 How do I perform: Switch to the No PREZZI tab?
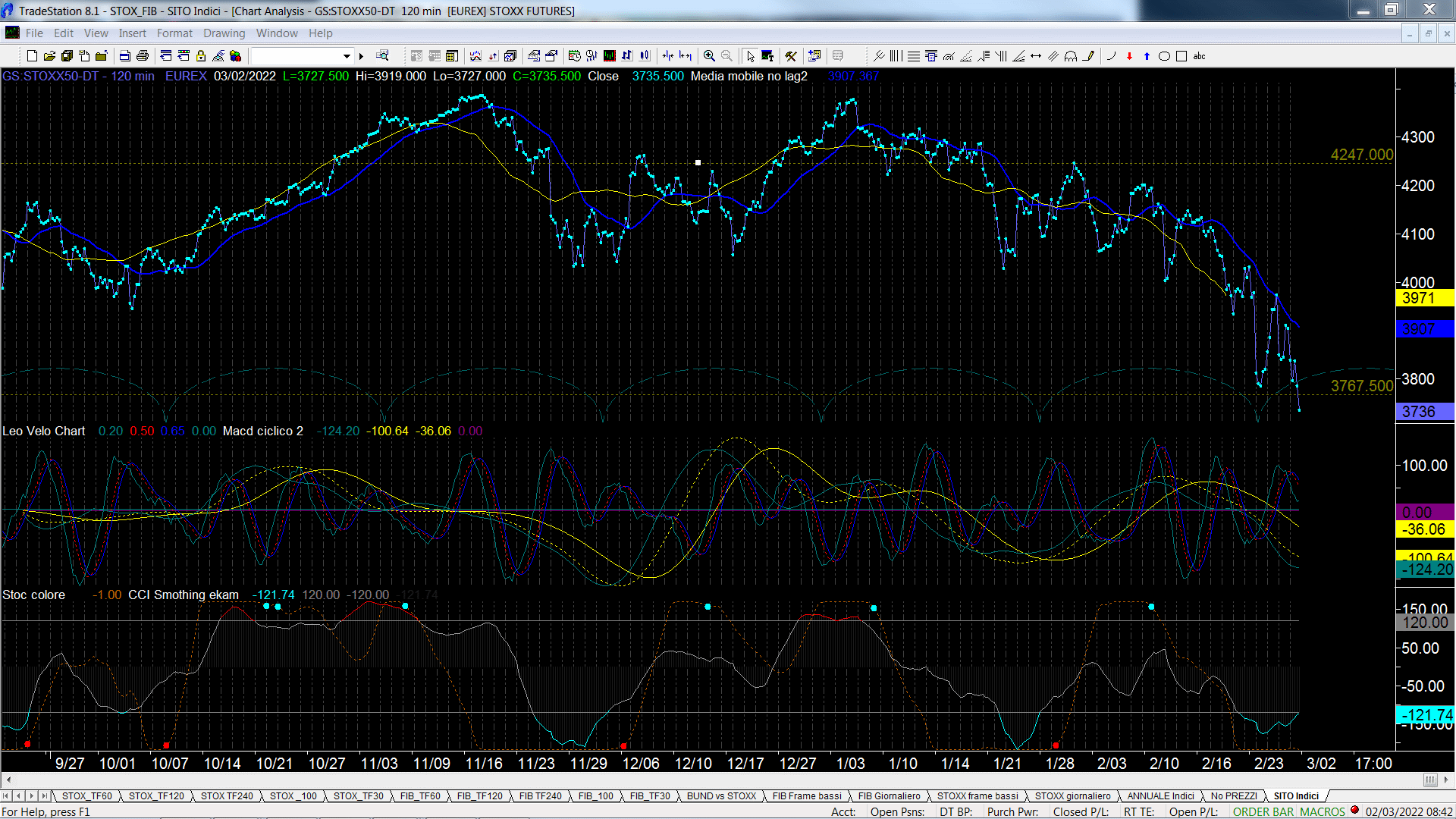pyautogui.click(x=1234, y=796)
